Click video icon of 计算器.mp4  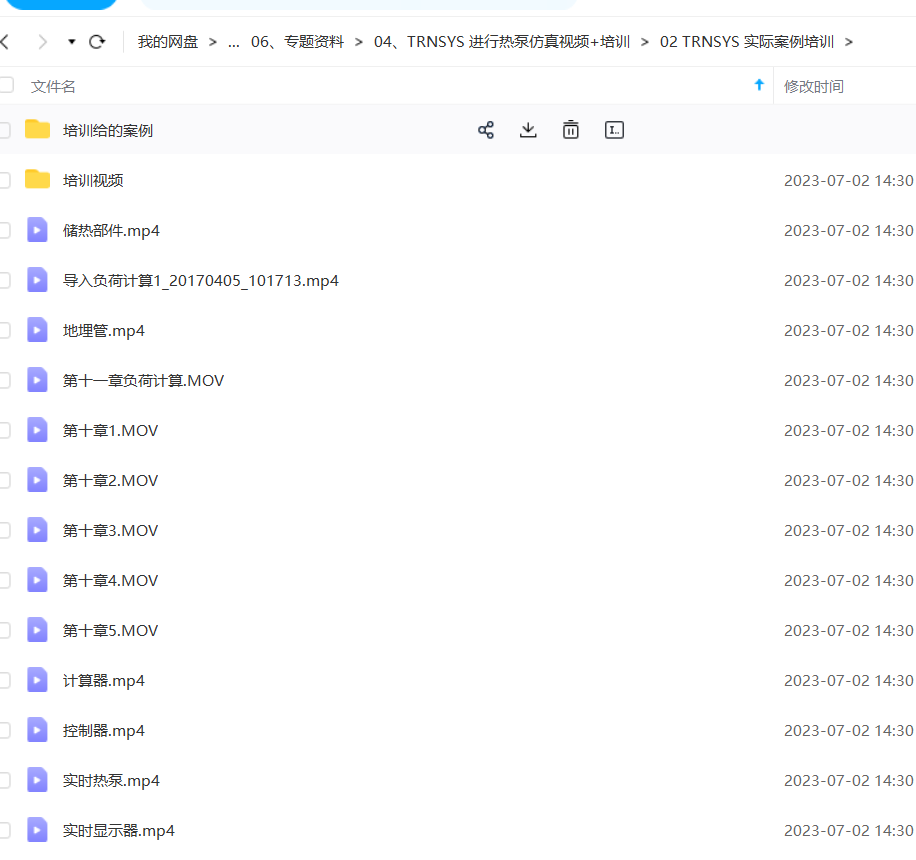pyautogui.click(x=37, y=680)
